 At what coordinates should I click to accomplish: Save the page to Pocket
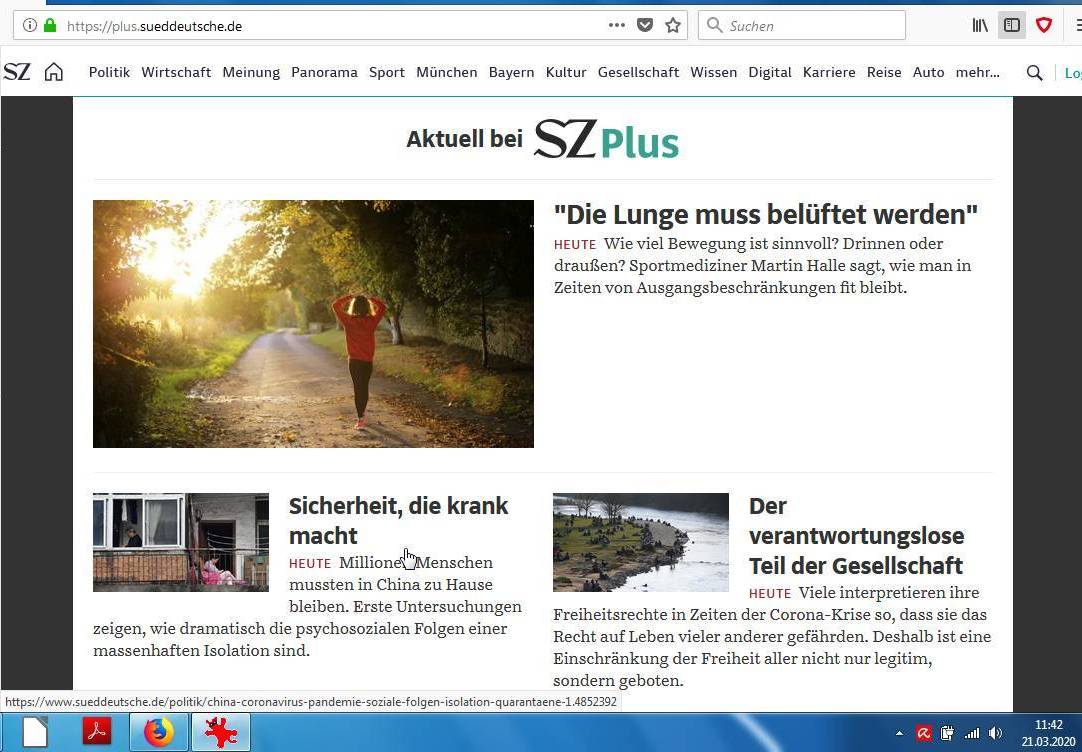pos(645,25)
